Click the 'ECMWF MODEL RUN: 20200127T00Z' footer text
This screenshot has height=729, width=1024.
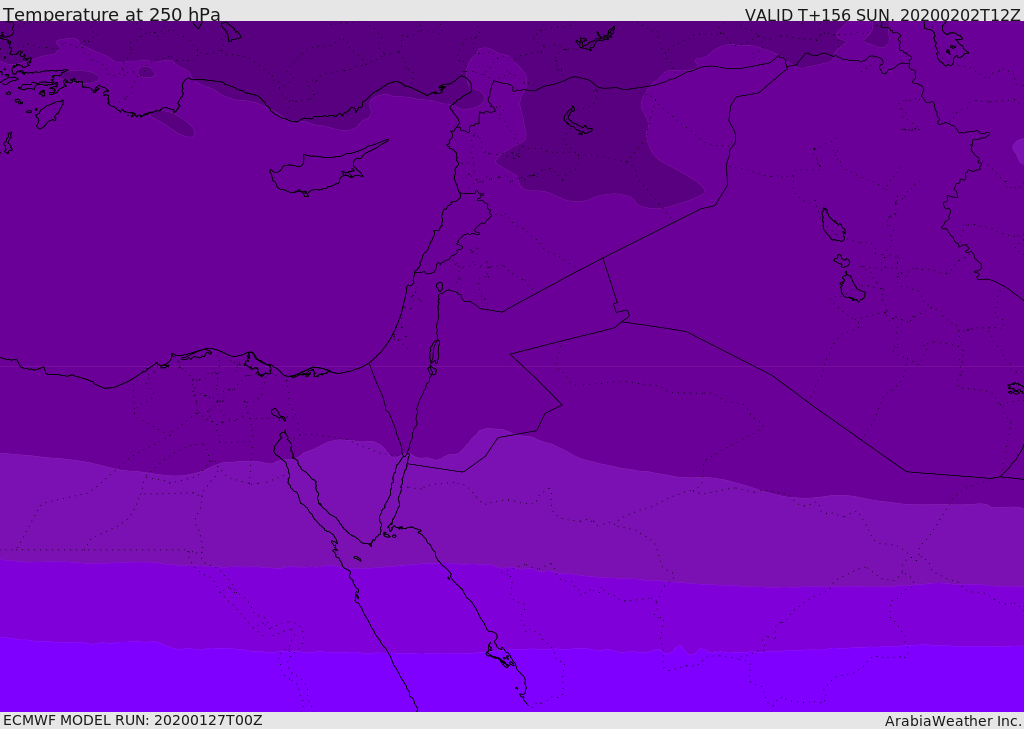coord(133,720)
